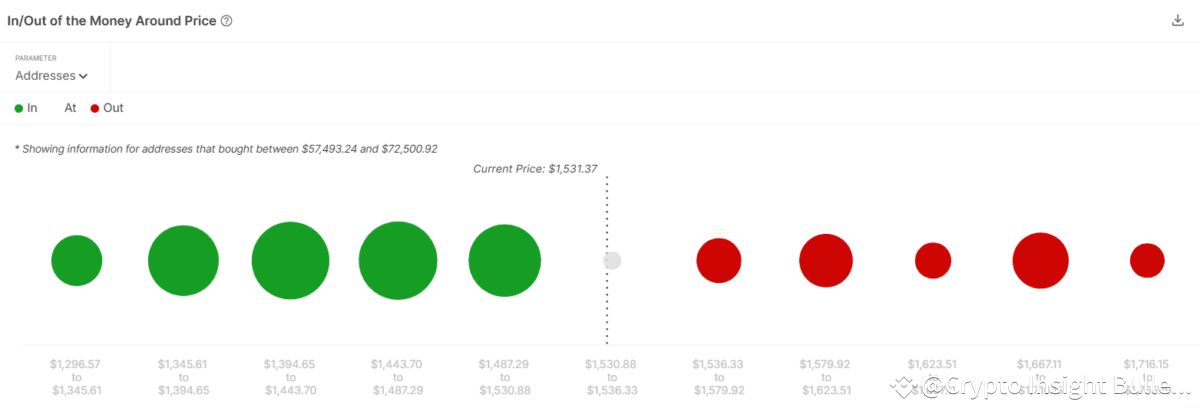The image size is (1200, 408).
Task: Select the green bubble above $1,296.57 to $1,345.61
Action: tap(77, 261)
